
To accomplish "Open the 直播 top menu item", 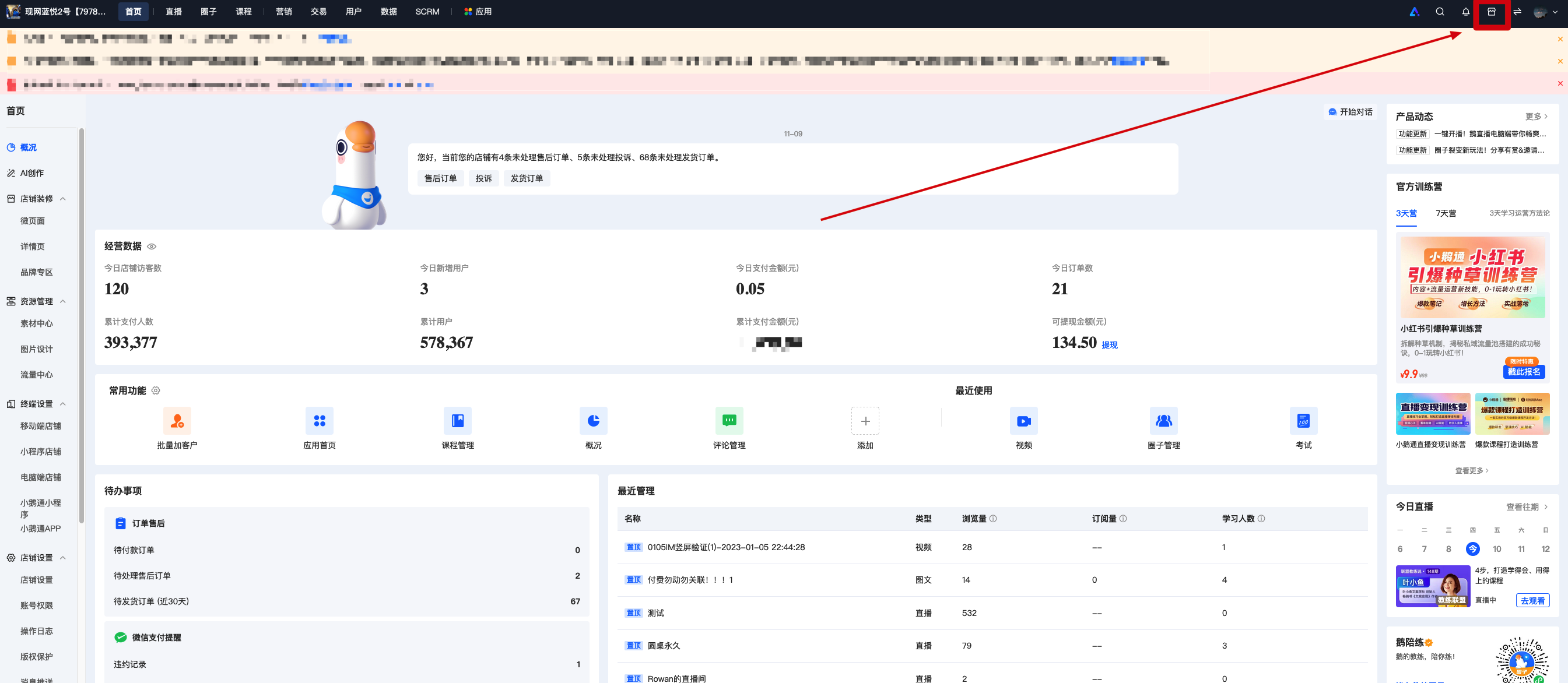I will 174,12.
